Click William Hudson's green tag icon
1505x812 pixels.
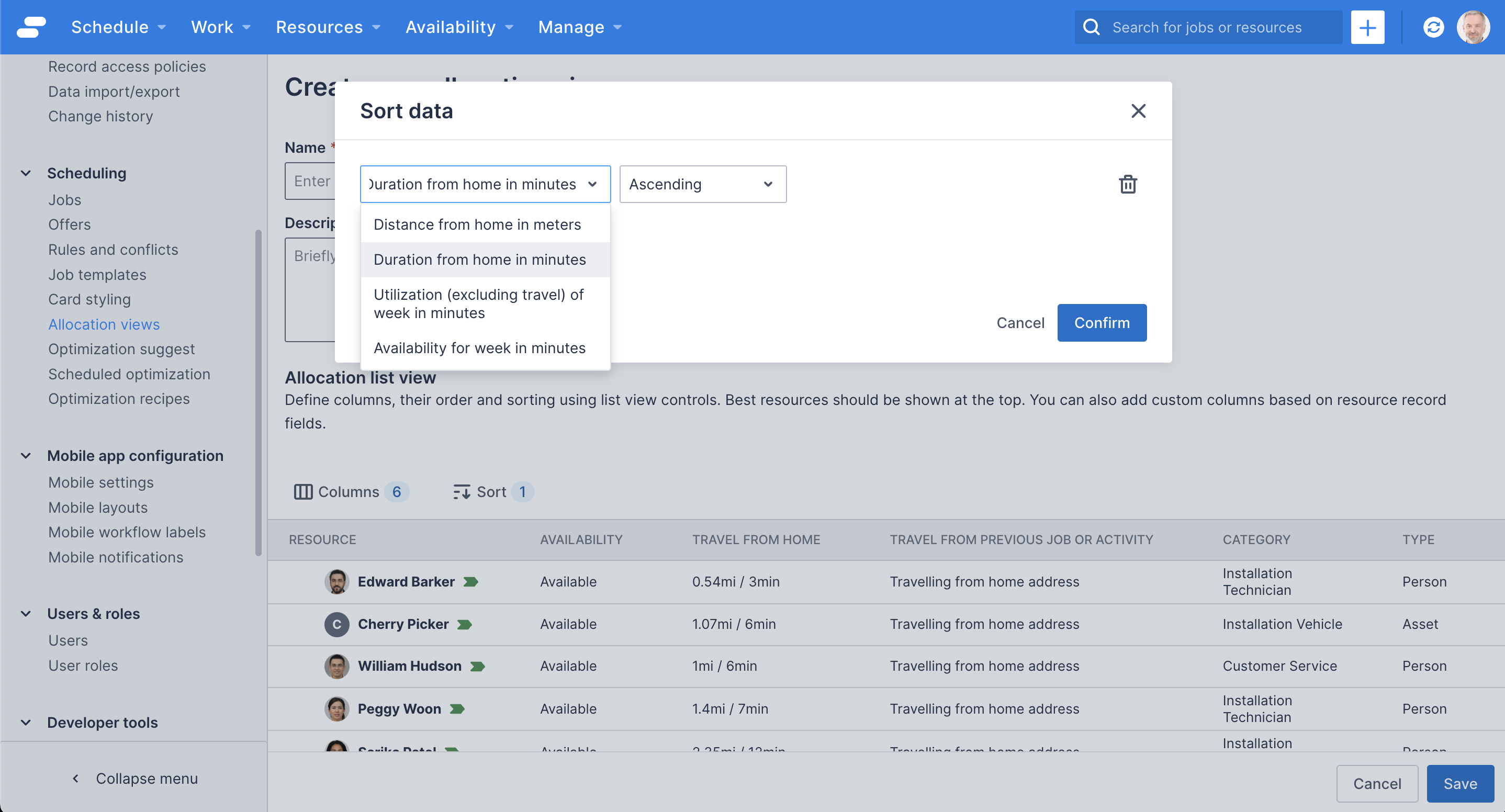pos(477,667)
